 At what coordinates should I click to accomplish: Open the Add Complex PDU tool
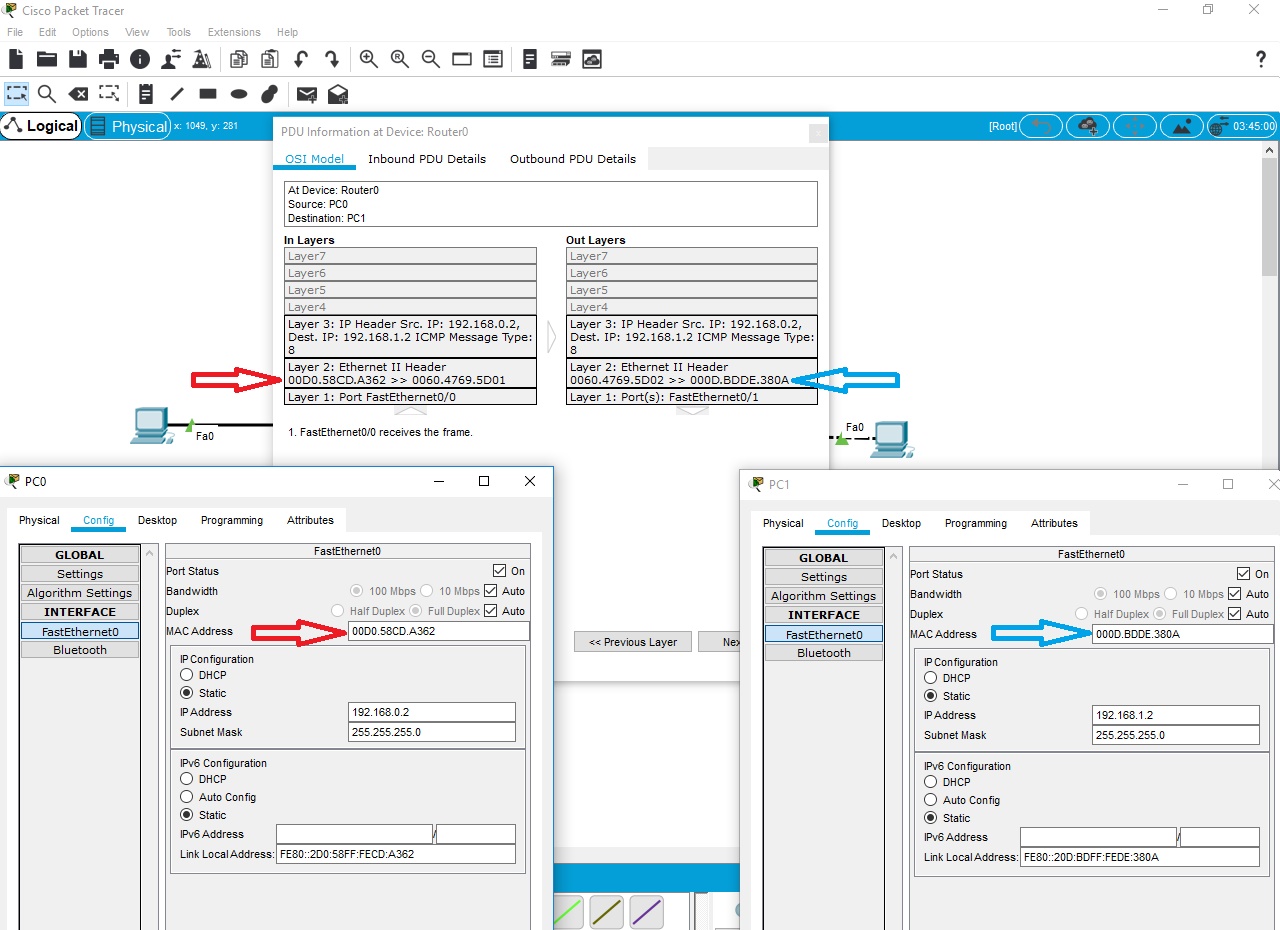point(337,93)
